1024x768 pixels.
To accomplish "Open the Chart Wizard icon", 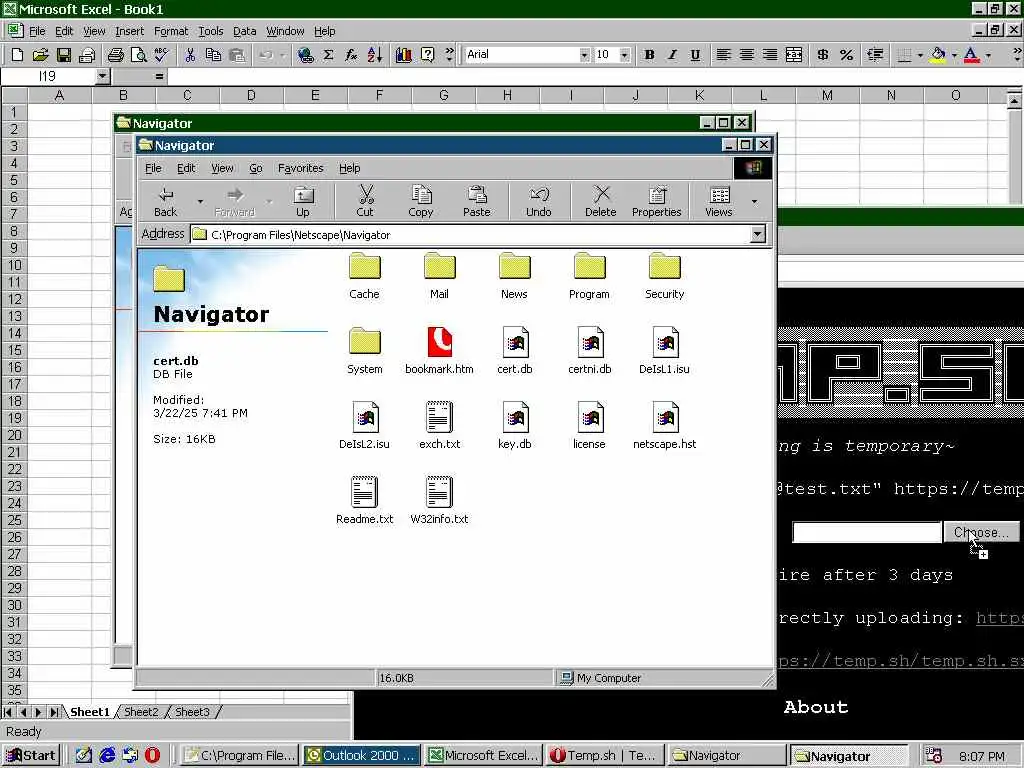I will (404, 56).
